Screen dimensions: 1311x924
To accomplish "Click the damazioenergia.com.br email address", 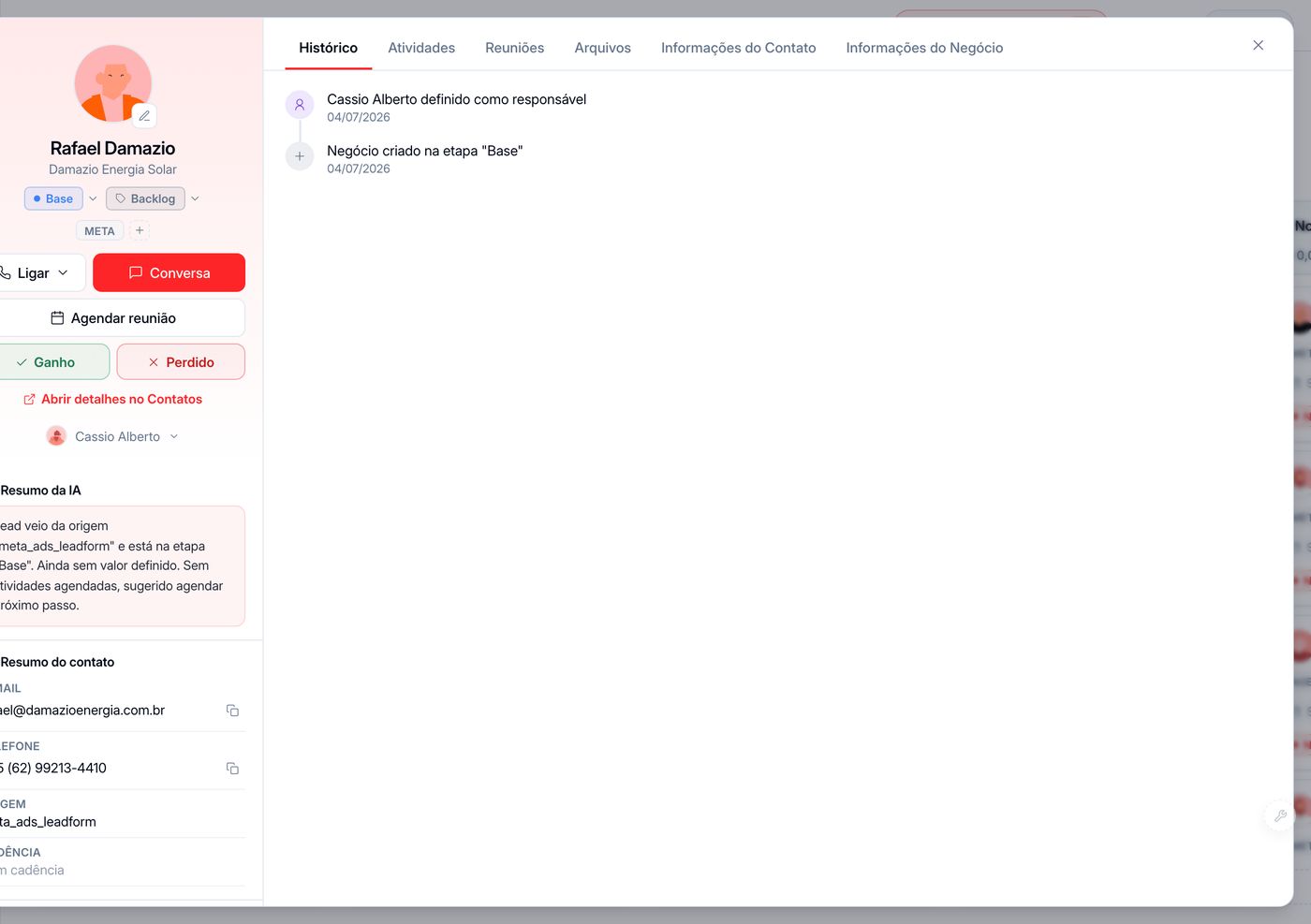I will [x=82, y=711].
